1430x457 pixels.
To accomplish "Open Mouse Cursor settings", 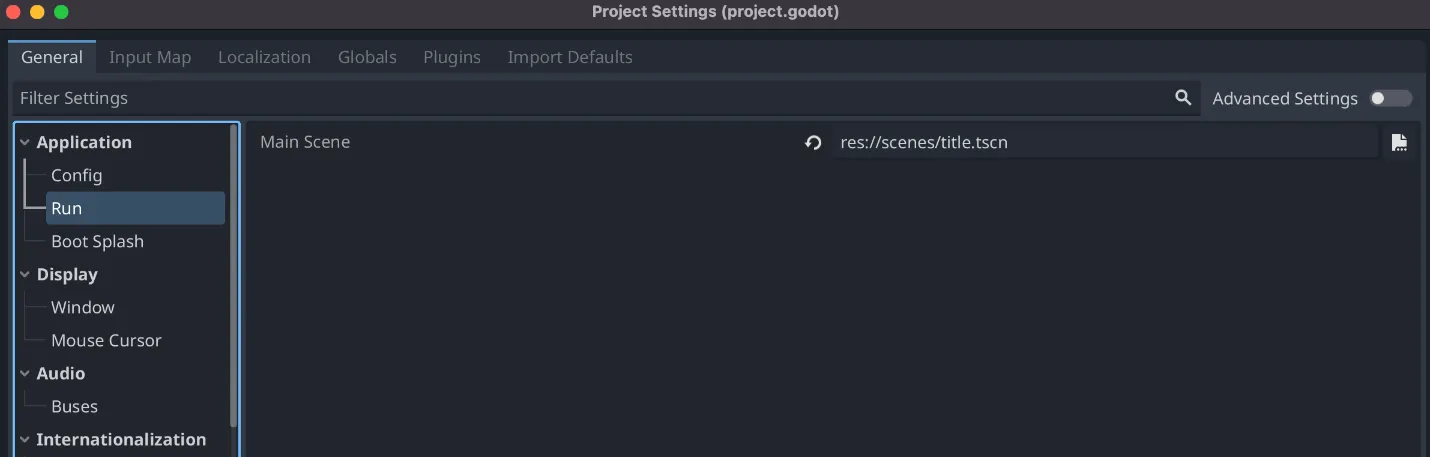I will pyautogui.click(x=106, y=341).
